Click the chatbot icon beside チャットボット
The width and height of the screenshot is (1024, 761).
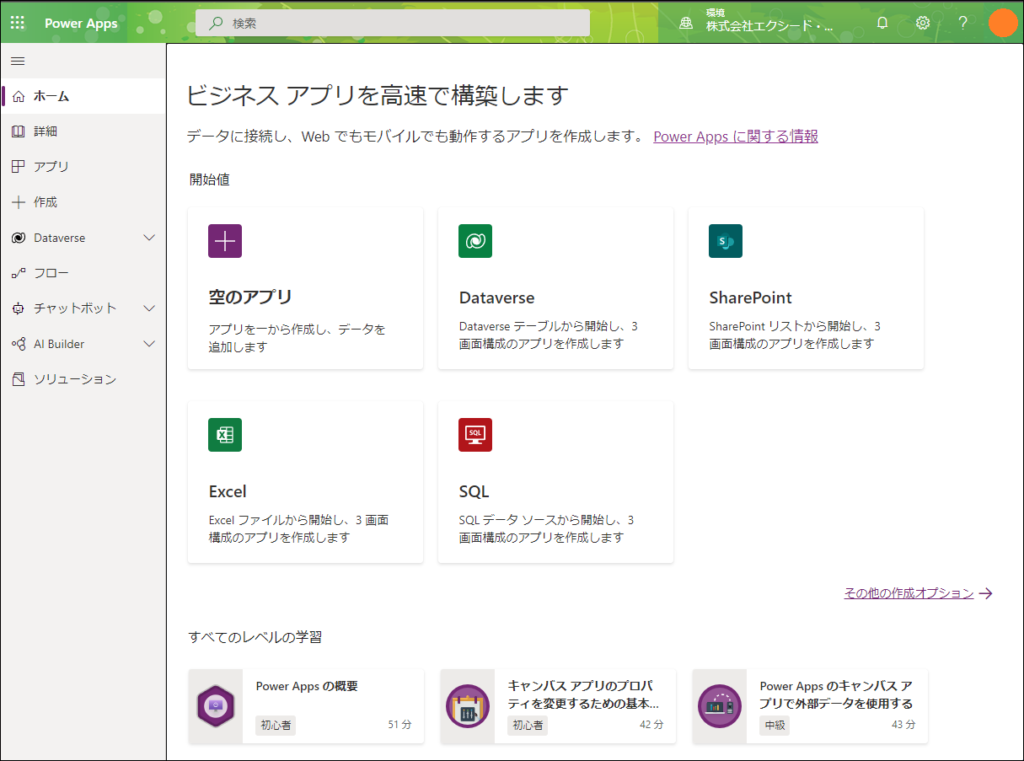tap(18, 308)
